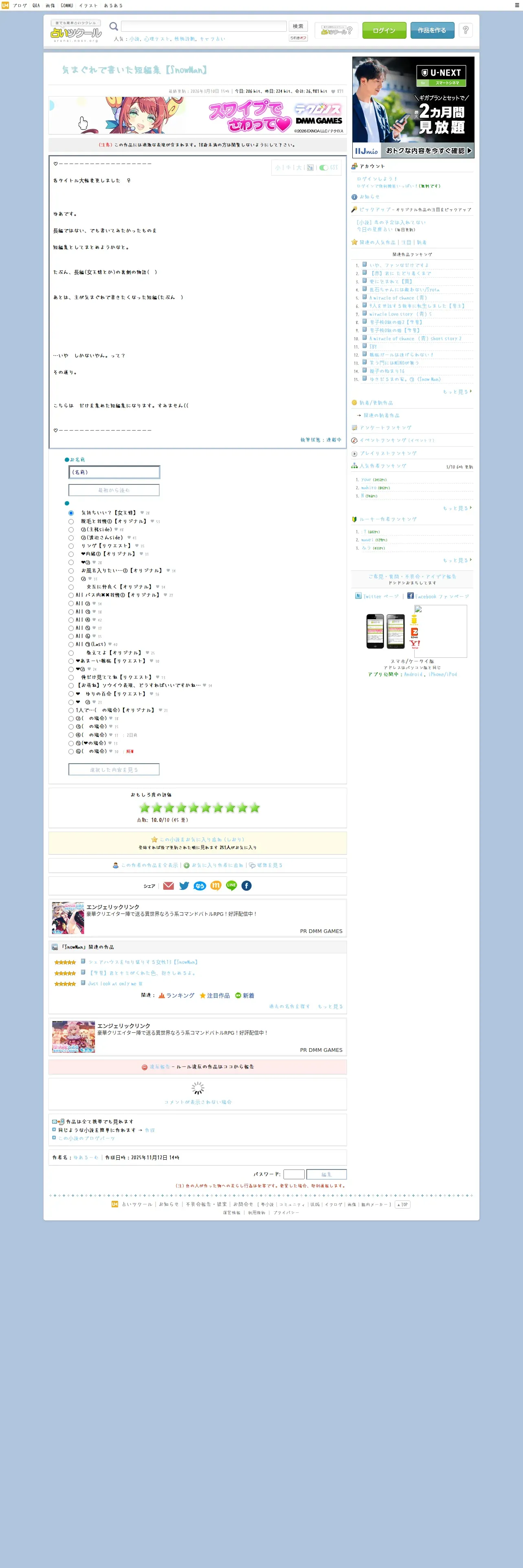The height and width of the screenshot is (1568, 523).
Task: Select radio All ⑦(Last)
Action: click(70, 645)
